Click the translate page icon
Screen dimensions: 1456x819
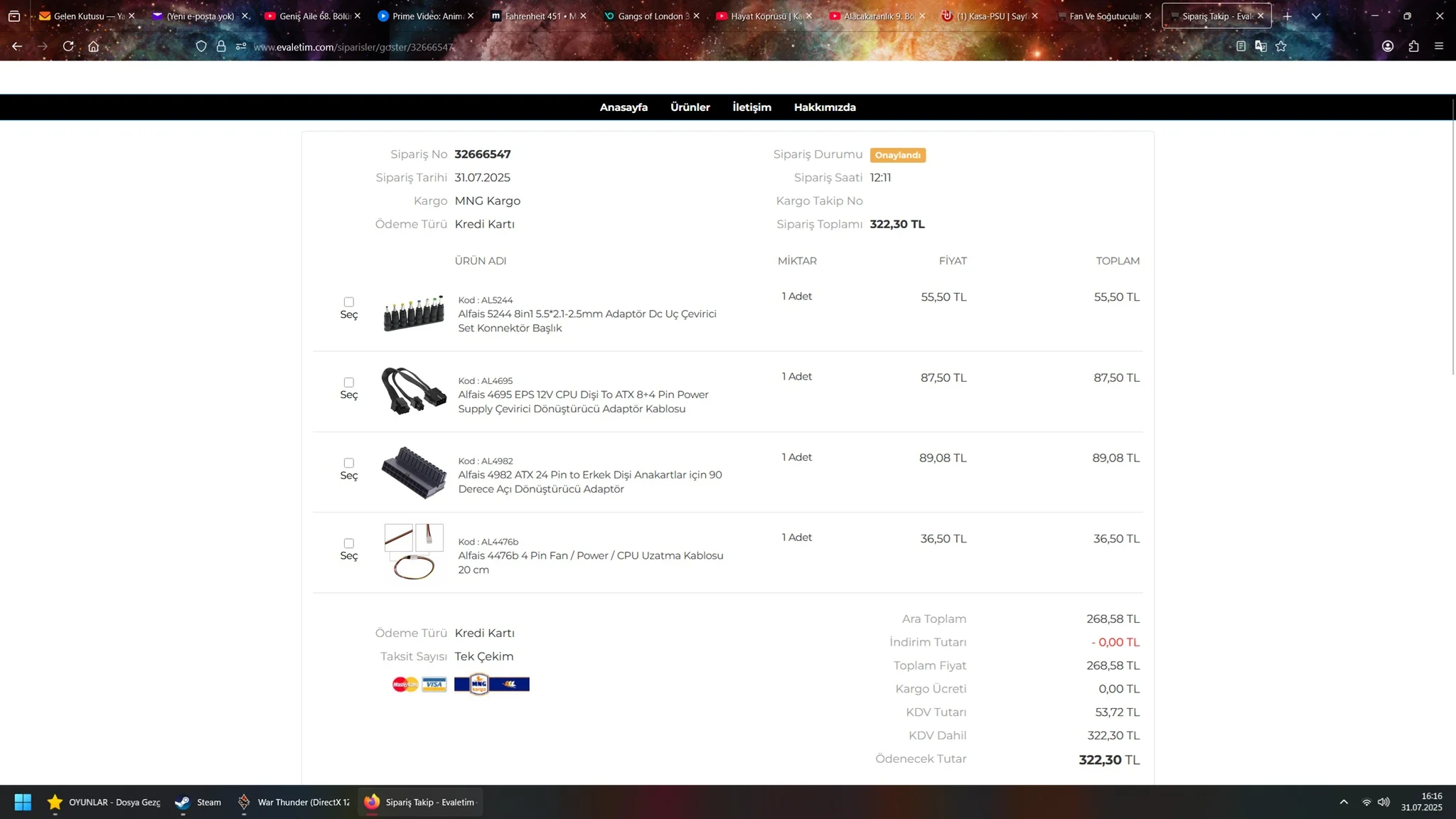pyautogui.click(x=1260, y=46)
